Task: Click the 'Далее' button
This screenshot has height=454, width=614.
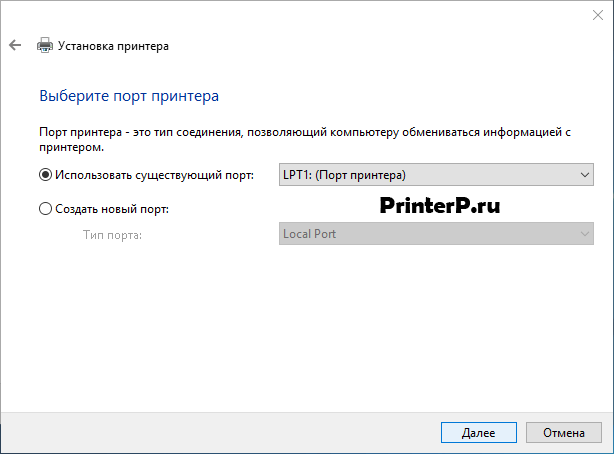Action: click(479, 432)
